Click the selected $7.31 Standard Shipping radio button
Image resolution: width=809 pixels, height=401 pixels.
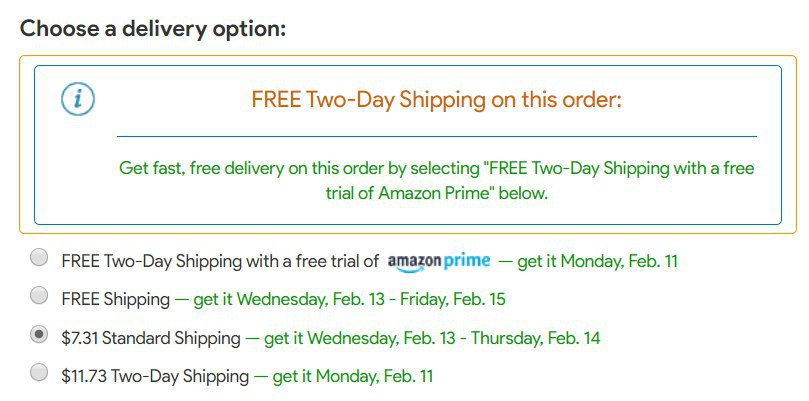click(x=39, y=335)
